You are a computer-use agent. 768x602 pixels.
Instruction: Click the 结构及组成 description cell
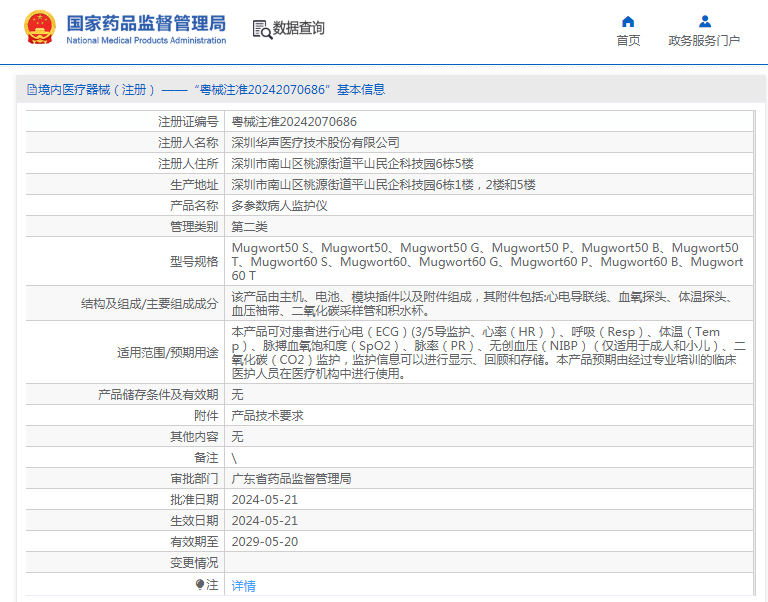[488, 304]
